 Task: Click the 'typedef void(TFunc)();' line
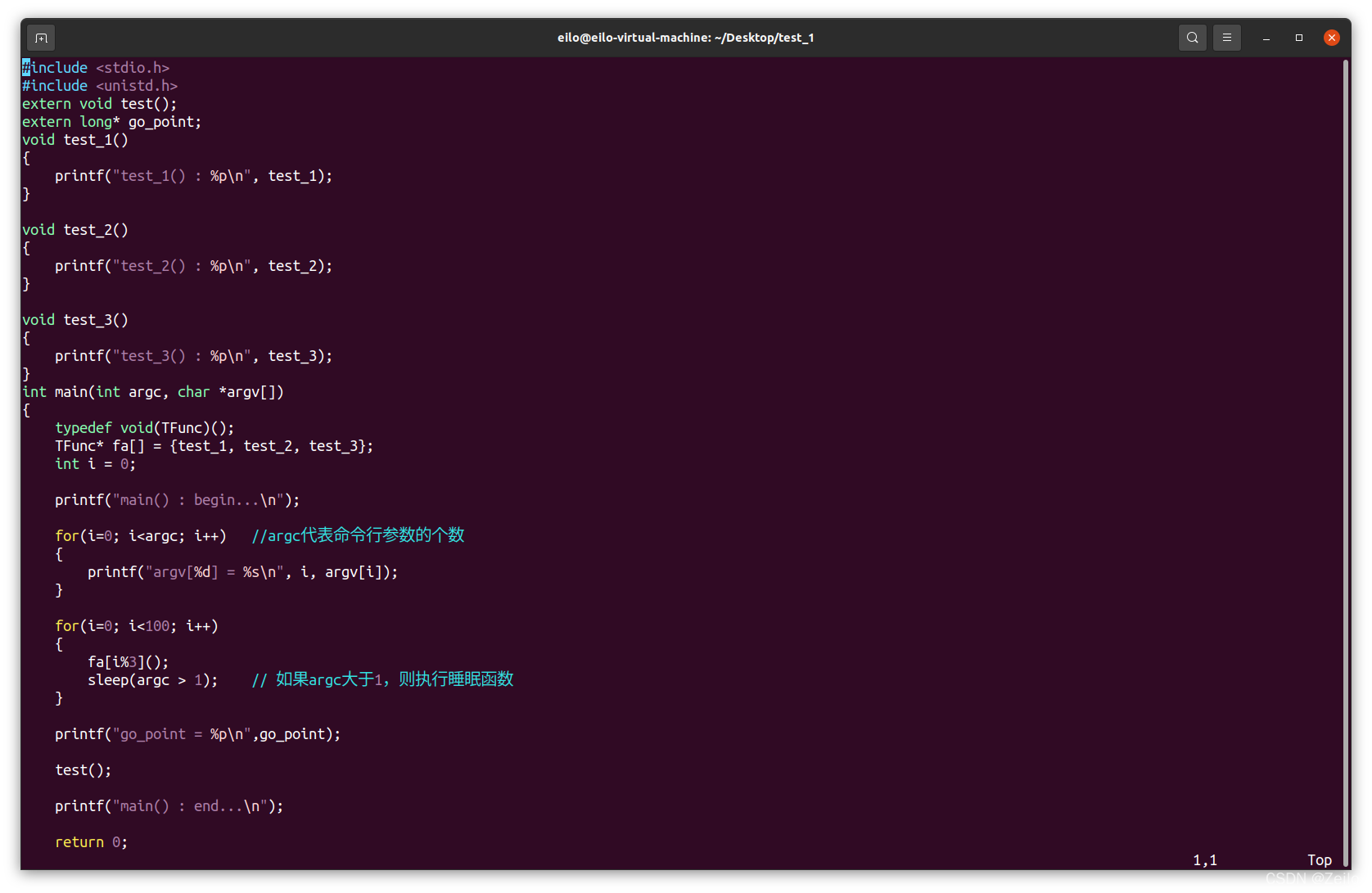145,428
